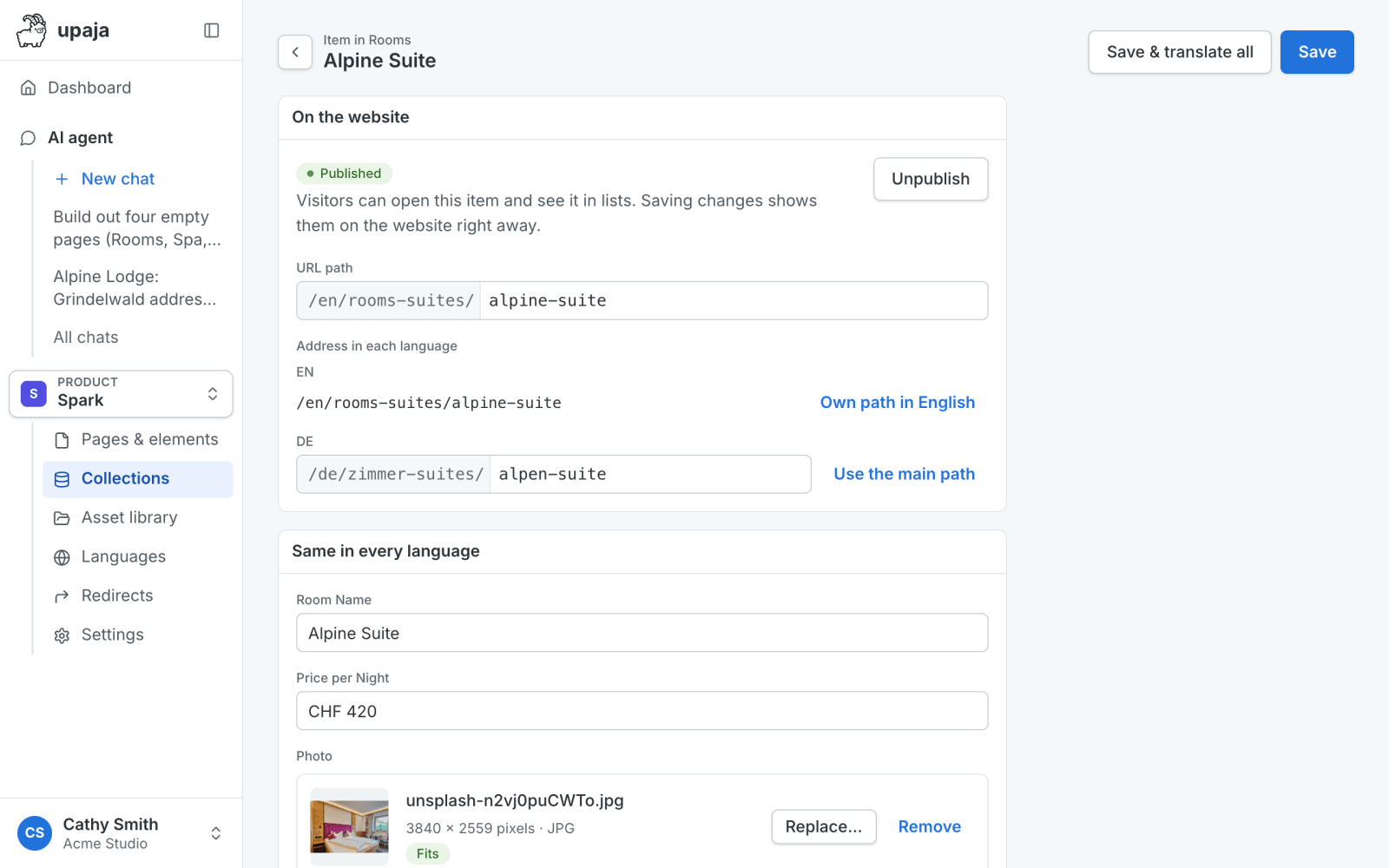Open Asset library

pos(138,518)
